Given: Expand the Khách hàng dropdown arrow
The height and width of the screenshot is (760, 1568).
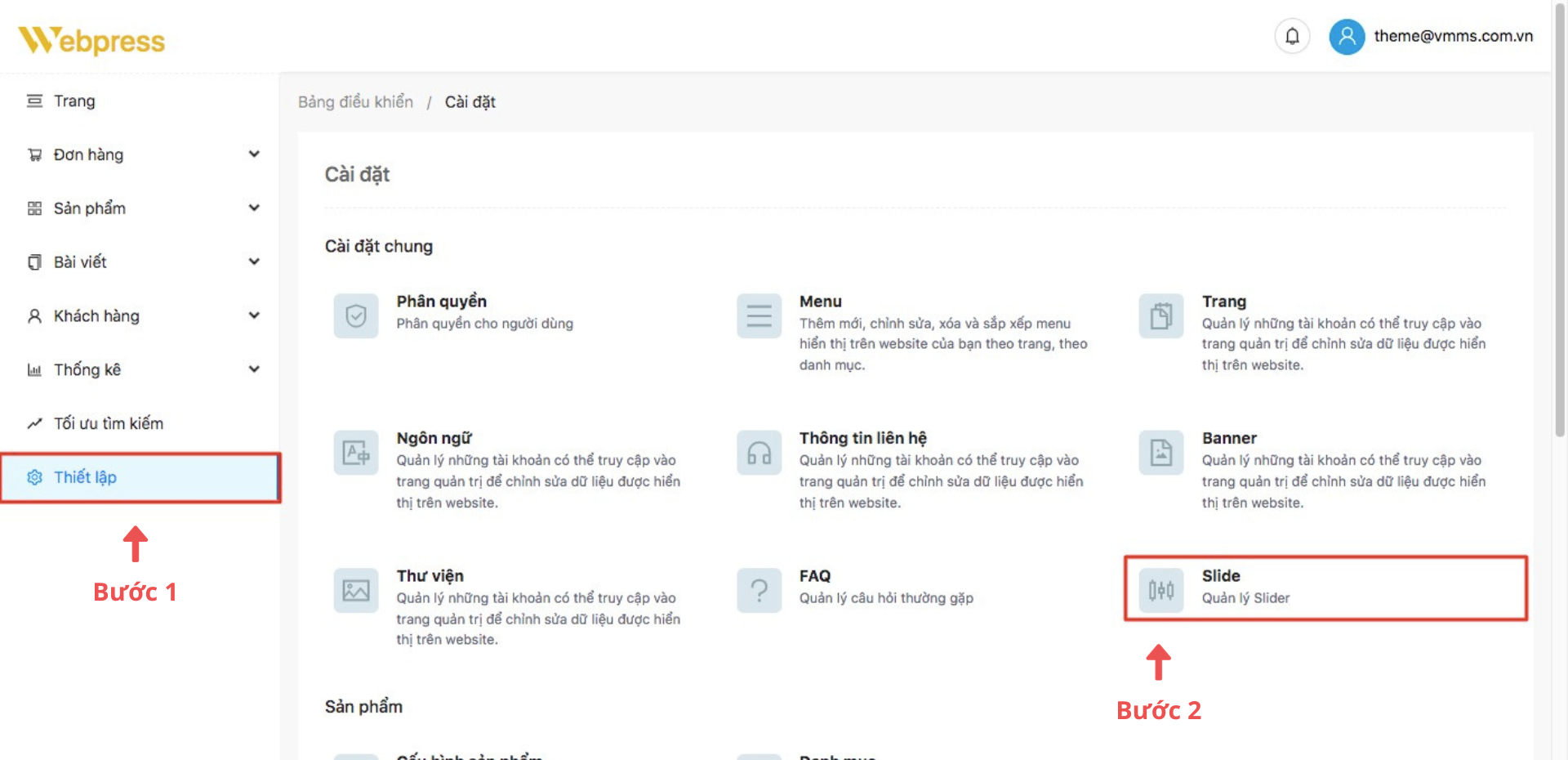Looking at the screenshot, I should 254,315.
